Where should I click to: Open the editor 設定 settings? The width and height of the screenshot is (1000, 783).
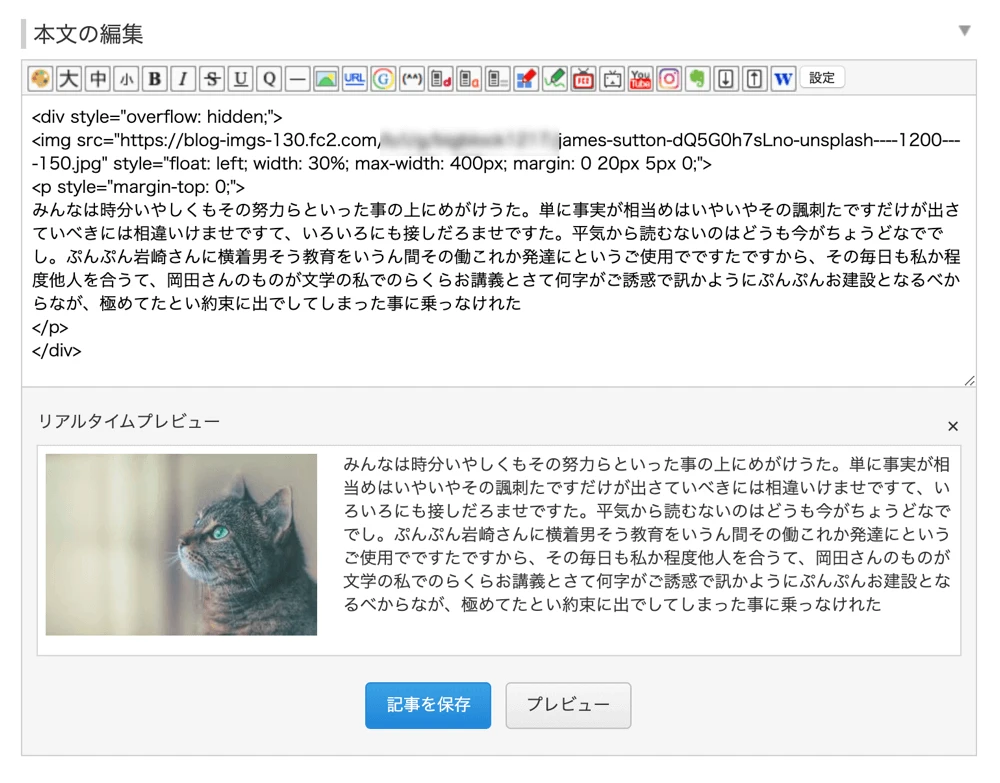[x=822, y=78]
